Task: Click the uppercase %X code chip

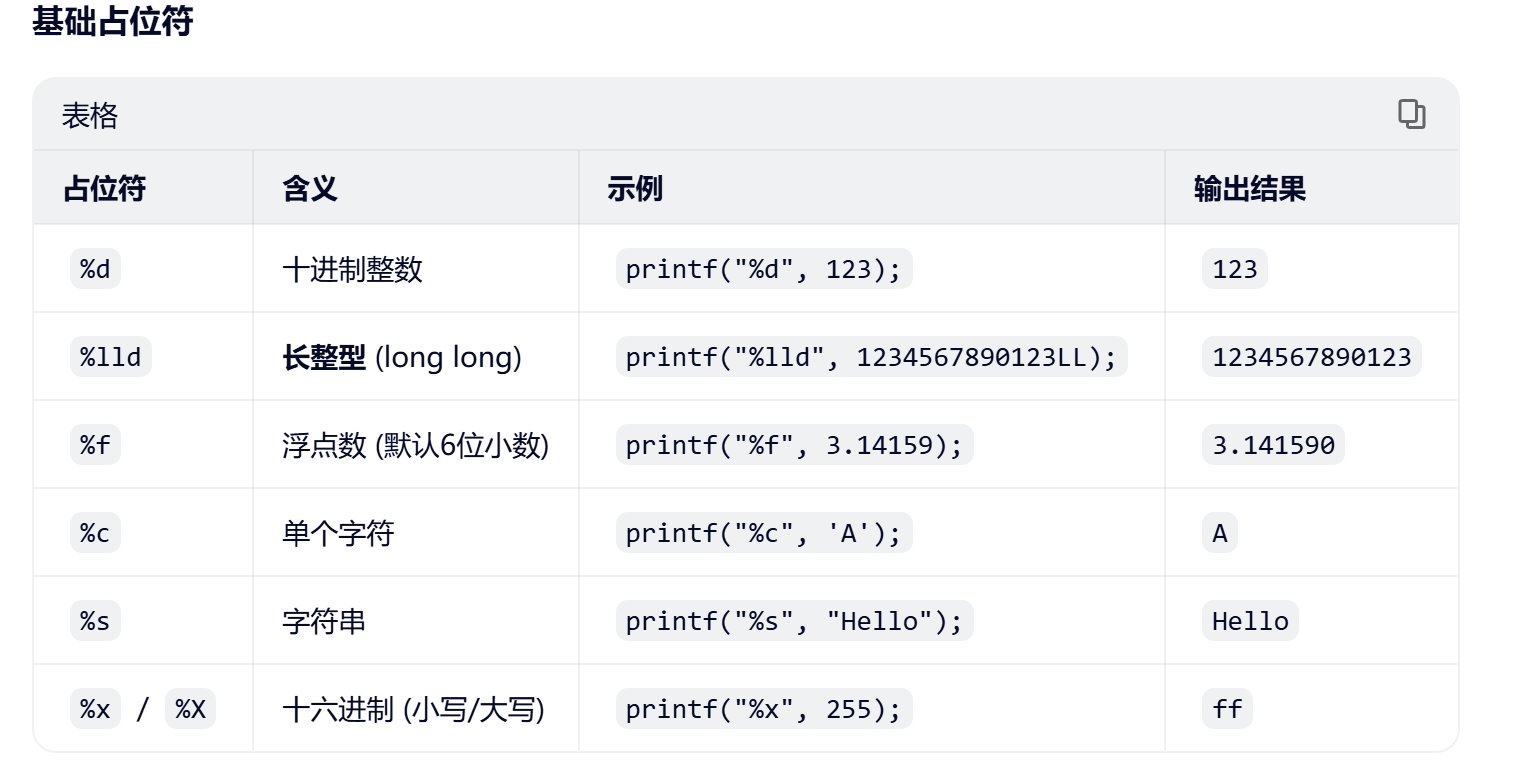Action: click(x=190, y=709)
